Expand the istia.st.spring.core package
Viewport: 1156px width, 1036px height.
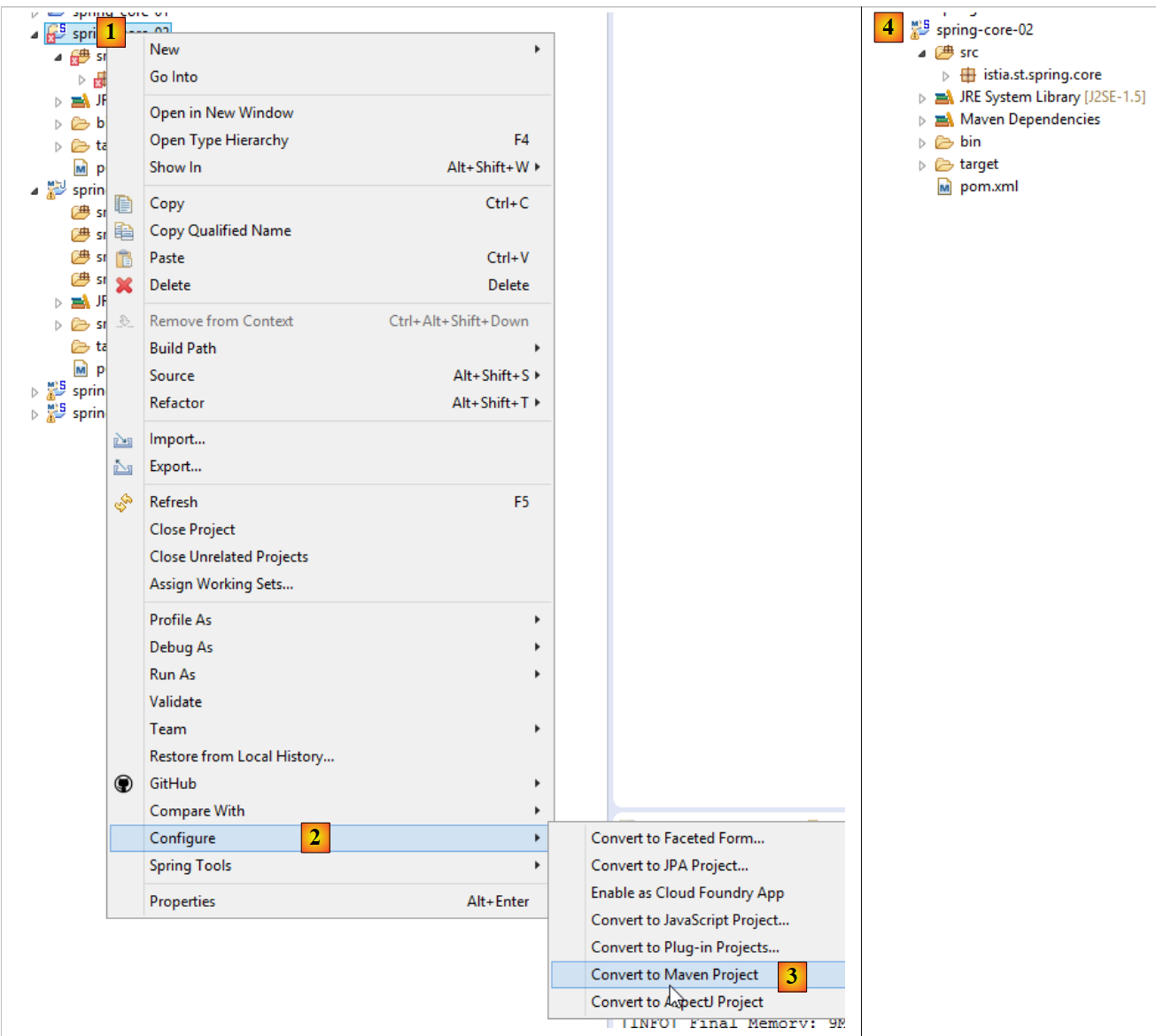coord(945,75)
